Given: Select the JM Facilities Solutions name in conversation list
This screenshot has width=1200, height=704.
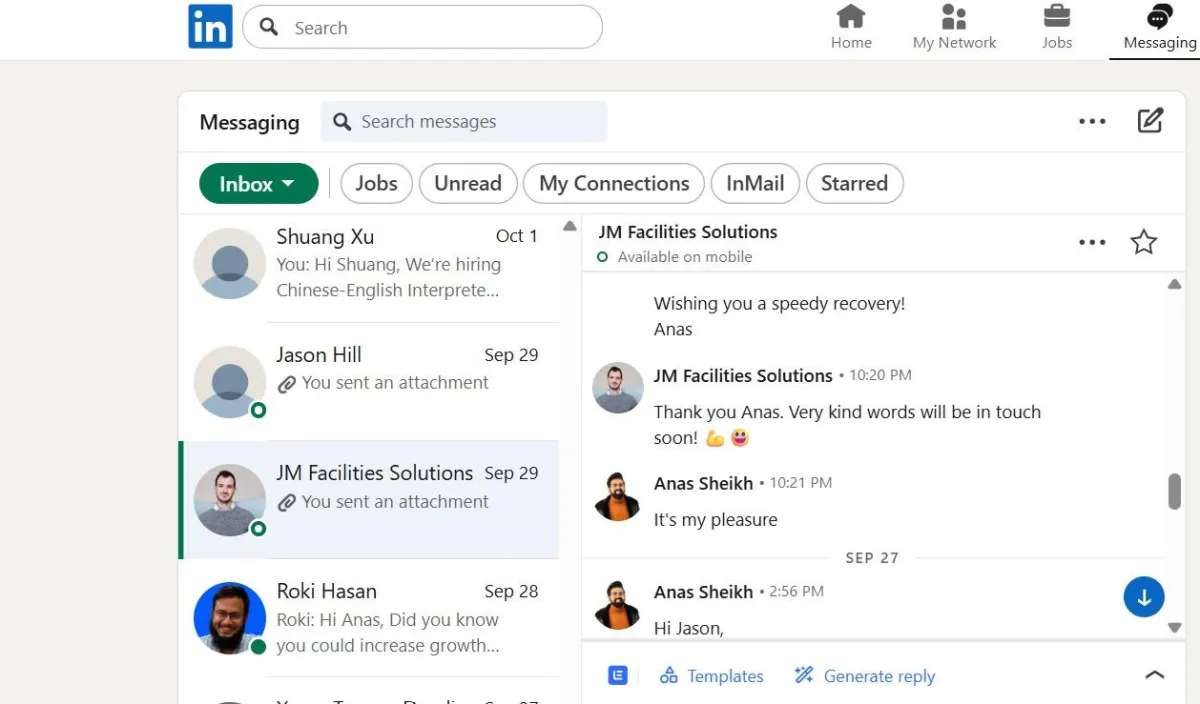Looking at the screenshot, I should coord(375,473).
